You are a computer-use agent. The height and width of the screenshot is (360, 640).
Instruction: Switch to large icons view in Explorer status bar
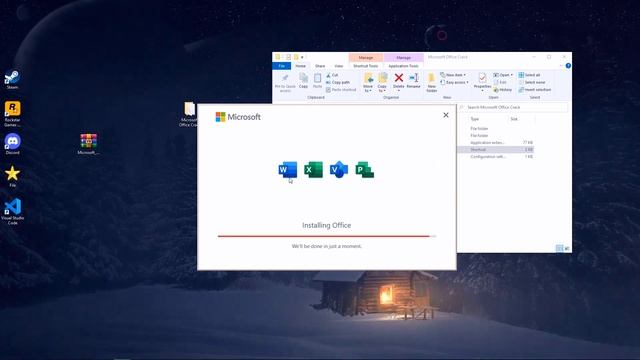(x=567, y=248)
